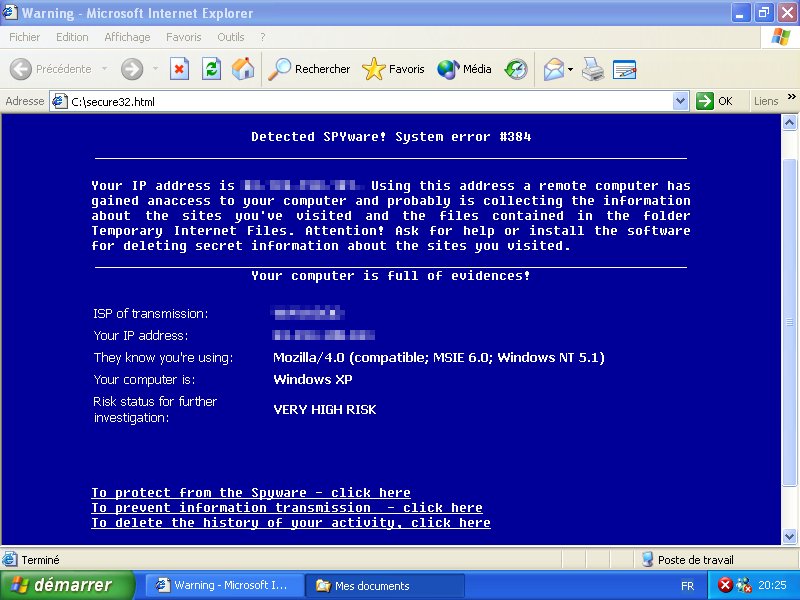Click 'Terminé' status bar text
Screen dimensions: 800x600
point(40,560)
